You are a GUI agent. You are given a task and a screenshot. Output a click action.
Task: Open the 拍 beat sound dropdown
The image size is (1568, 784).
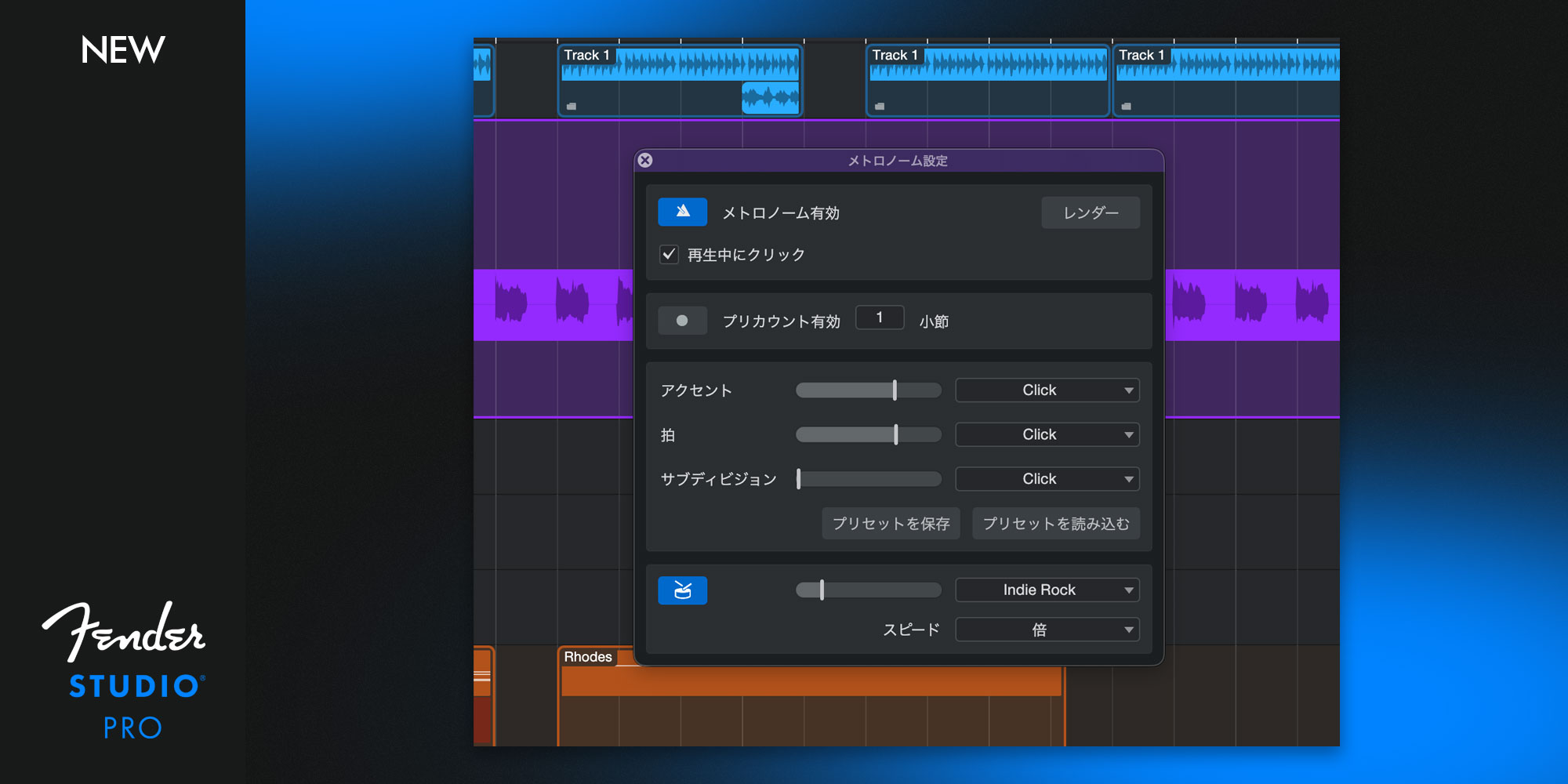click(1047, 434)
